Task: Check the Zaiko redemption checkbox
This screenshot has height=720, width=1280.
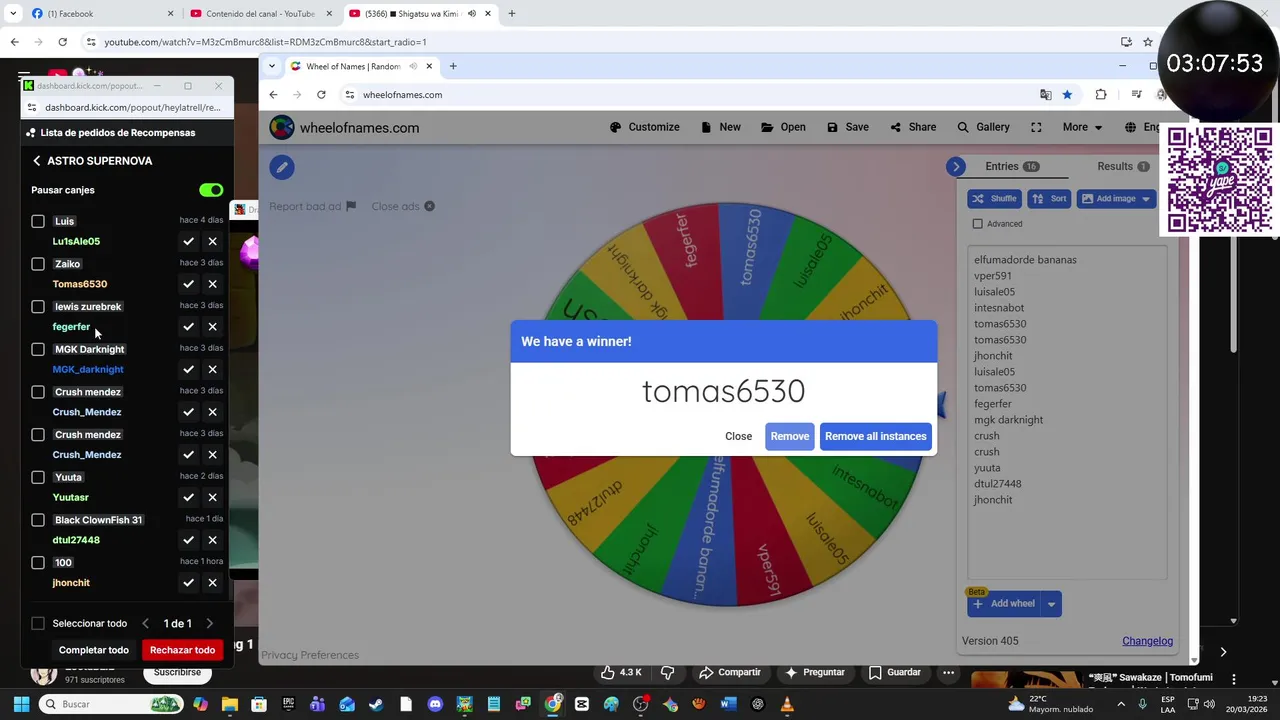Action: [x=38, y=264]
